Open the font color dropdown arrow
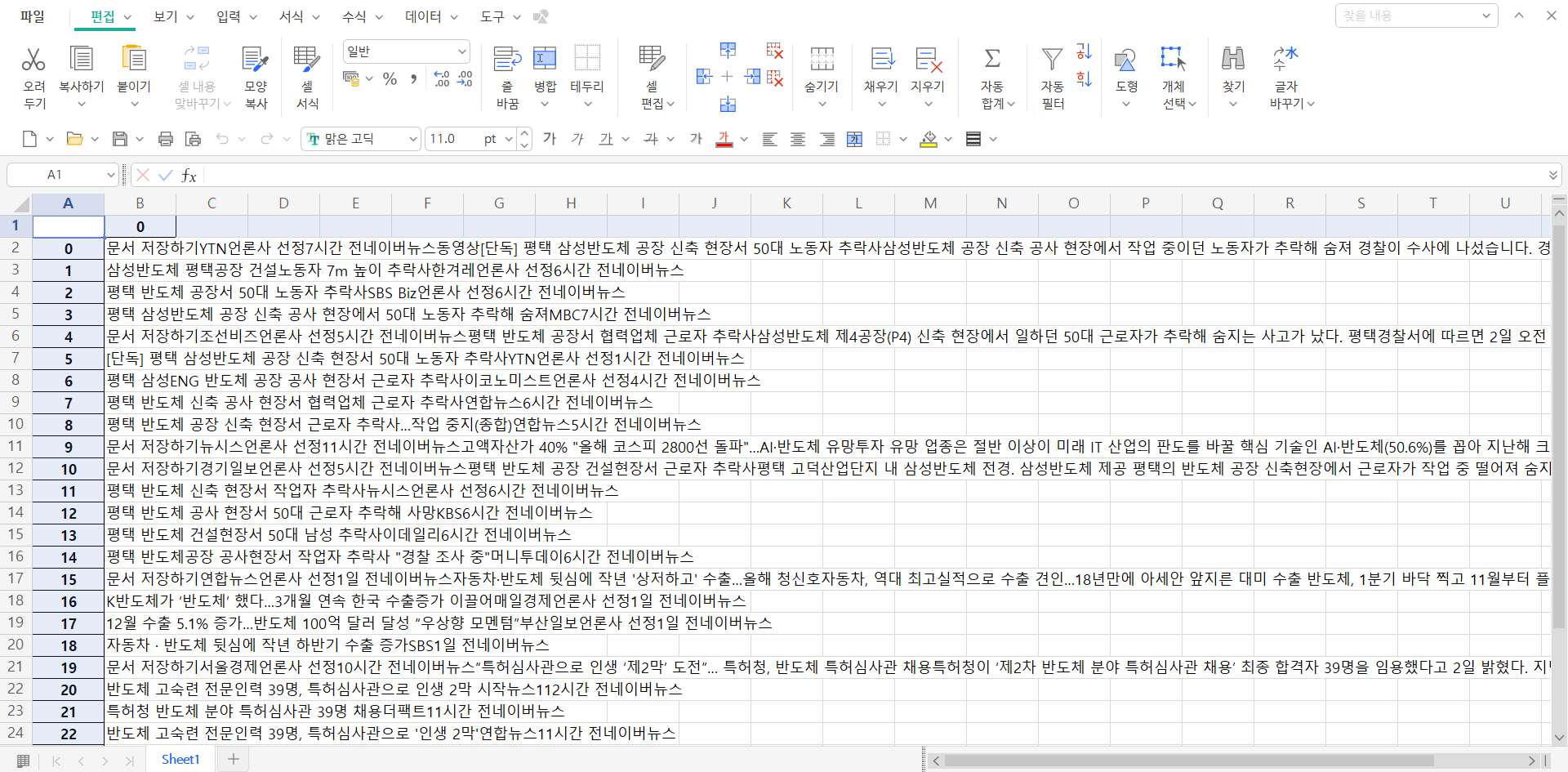 click(744, 139)
